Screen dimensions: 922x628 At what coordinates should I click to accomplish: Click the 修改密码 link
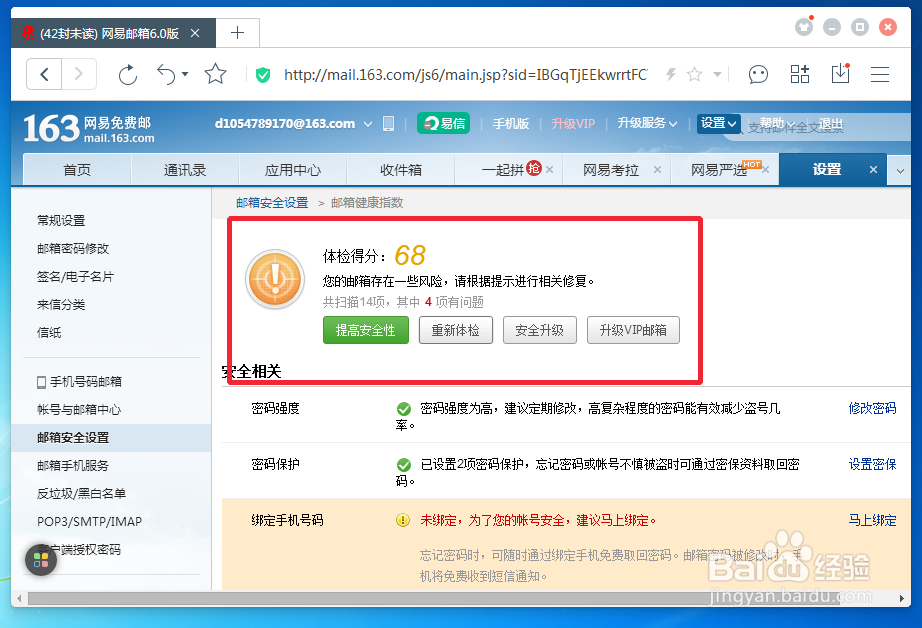point(872,408)
